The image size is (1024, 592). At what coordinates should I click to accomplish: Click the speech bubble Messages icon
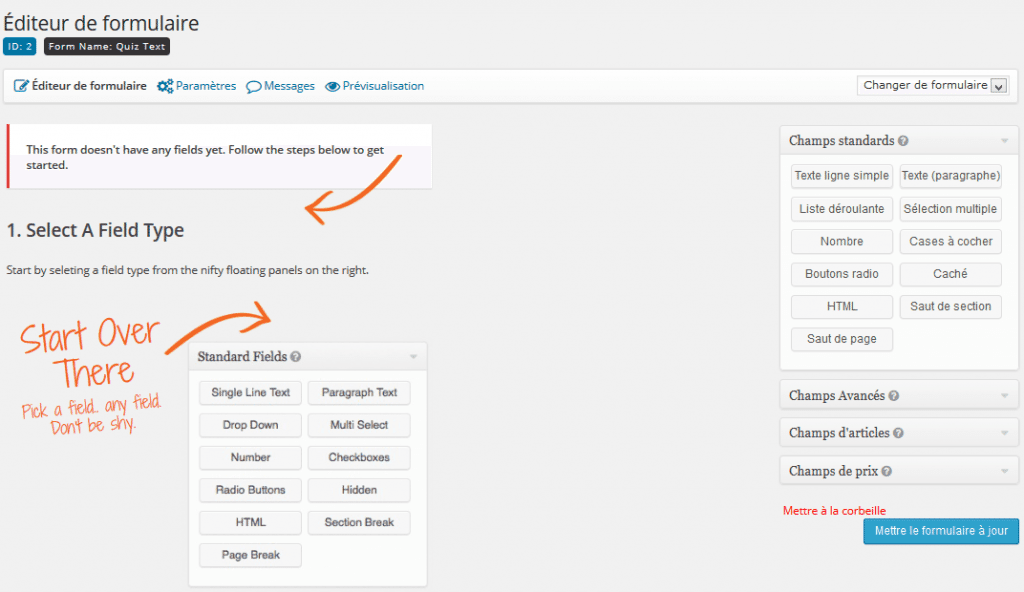coord(254,86)
